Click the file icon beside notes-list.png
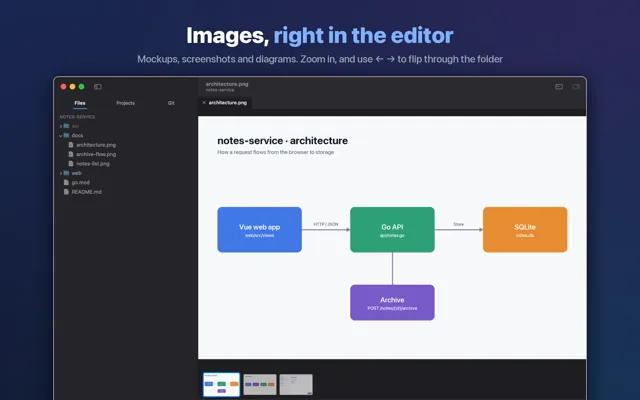The height and width of the screenshot is (400, 640). click(x=71, y=163)
